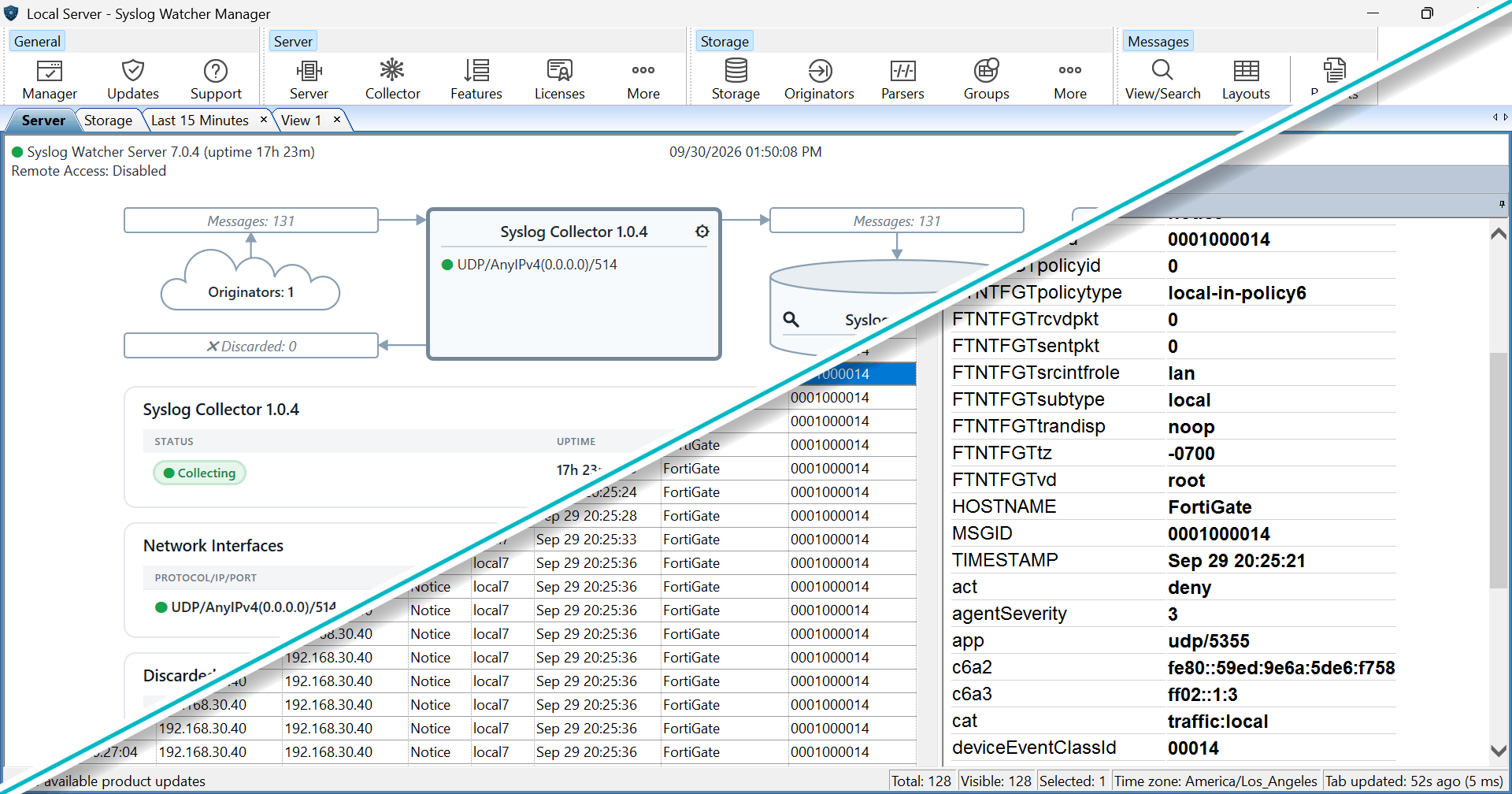
Task: Close the Last 15 Minutes tab
Action: (x=264, y=120)
